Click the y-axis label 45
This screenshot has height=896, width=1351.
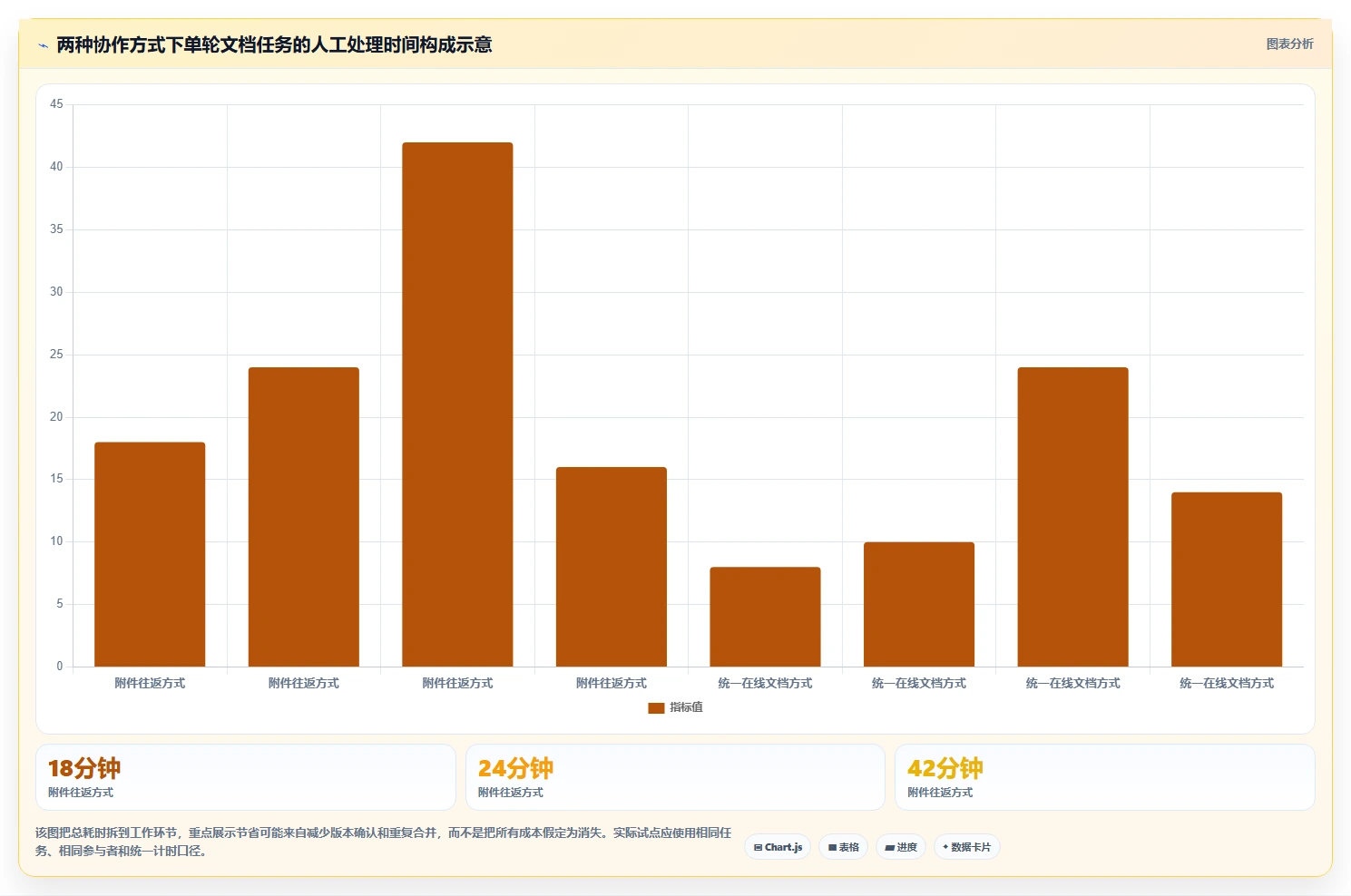(56, 104)
